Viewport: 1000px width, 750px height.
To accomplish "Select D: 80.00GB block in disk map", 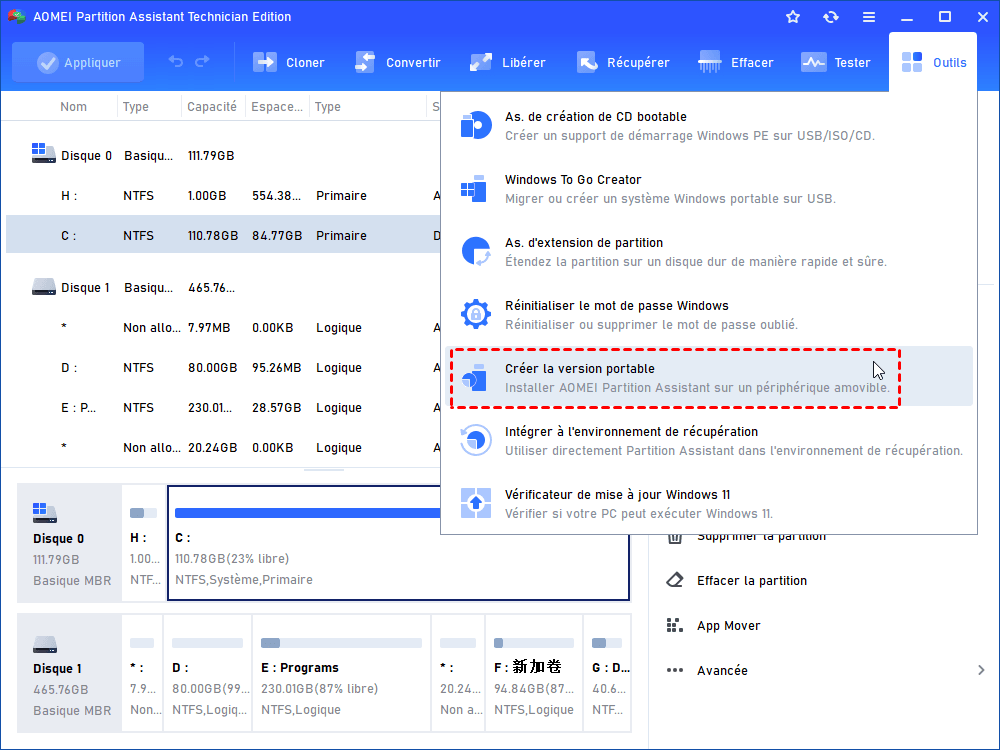I will pyautogui.click(x=208, y=673).
